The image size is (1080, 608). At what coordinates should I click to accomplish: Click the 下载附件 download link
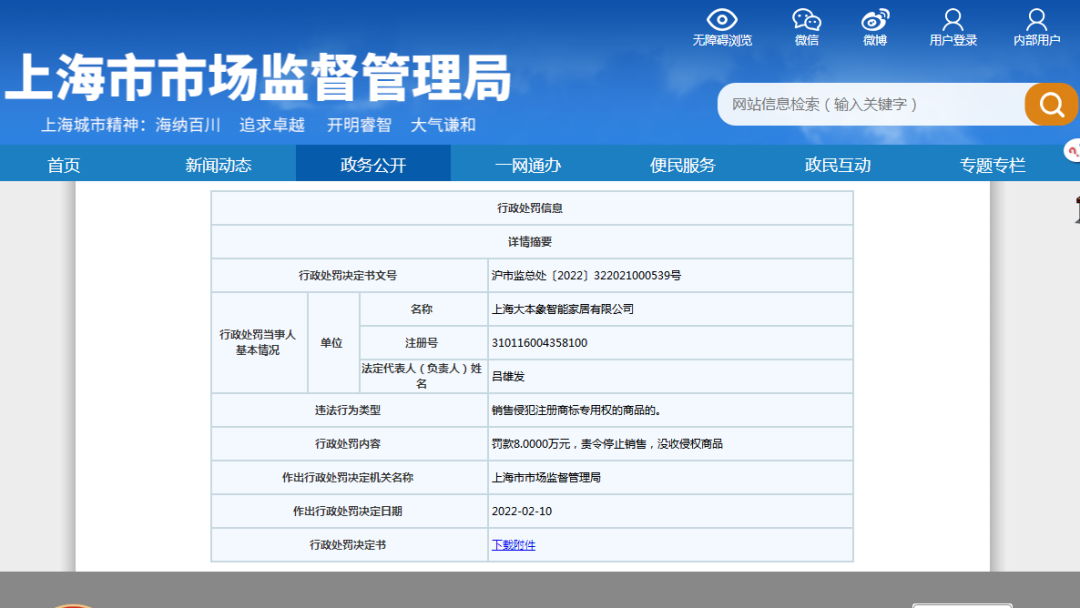click(x=513, y=545)
